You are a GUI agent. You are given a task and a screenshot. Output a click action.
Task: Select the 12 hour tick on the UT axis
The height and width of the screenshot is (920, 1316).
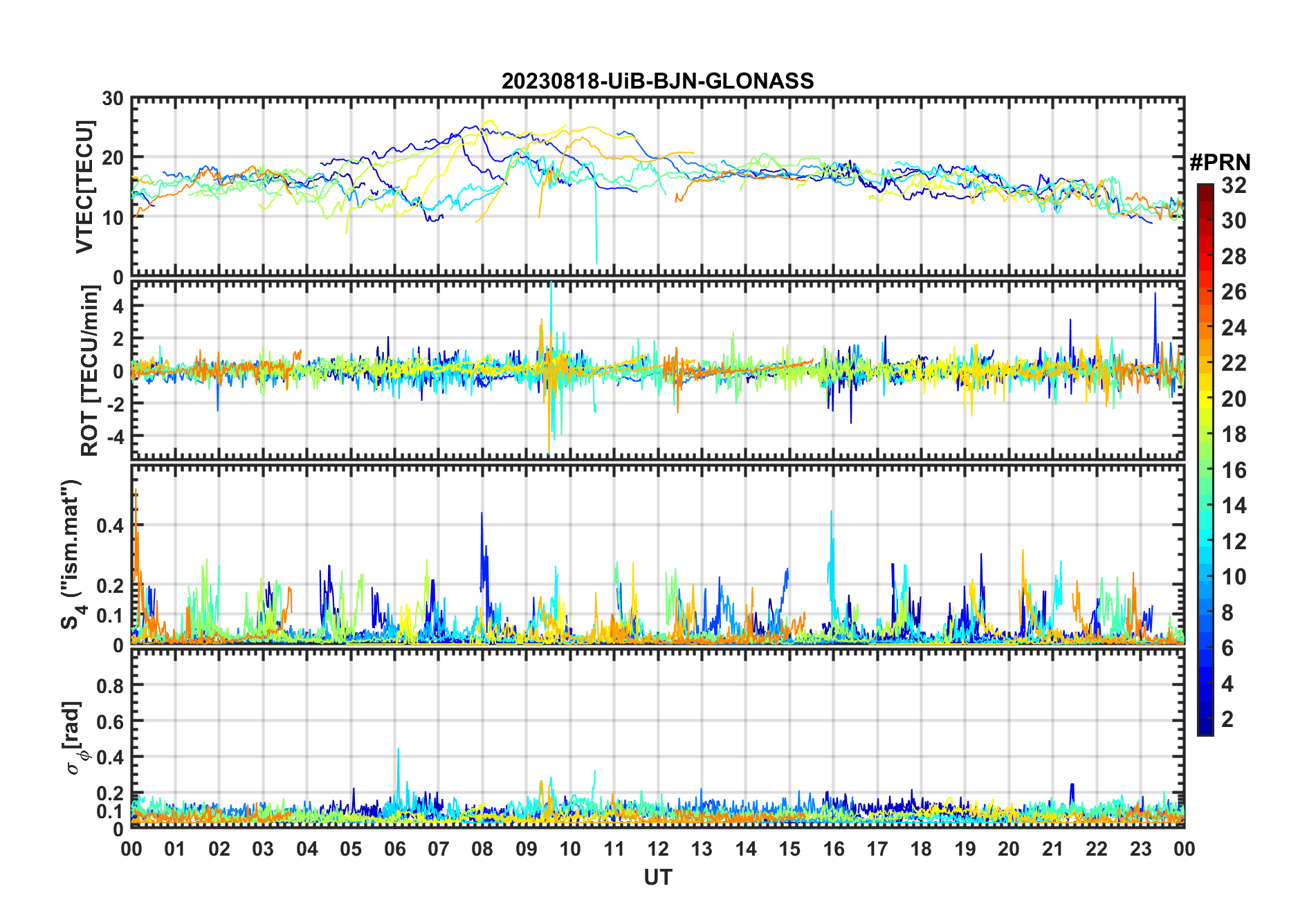(658, 849)
